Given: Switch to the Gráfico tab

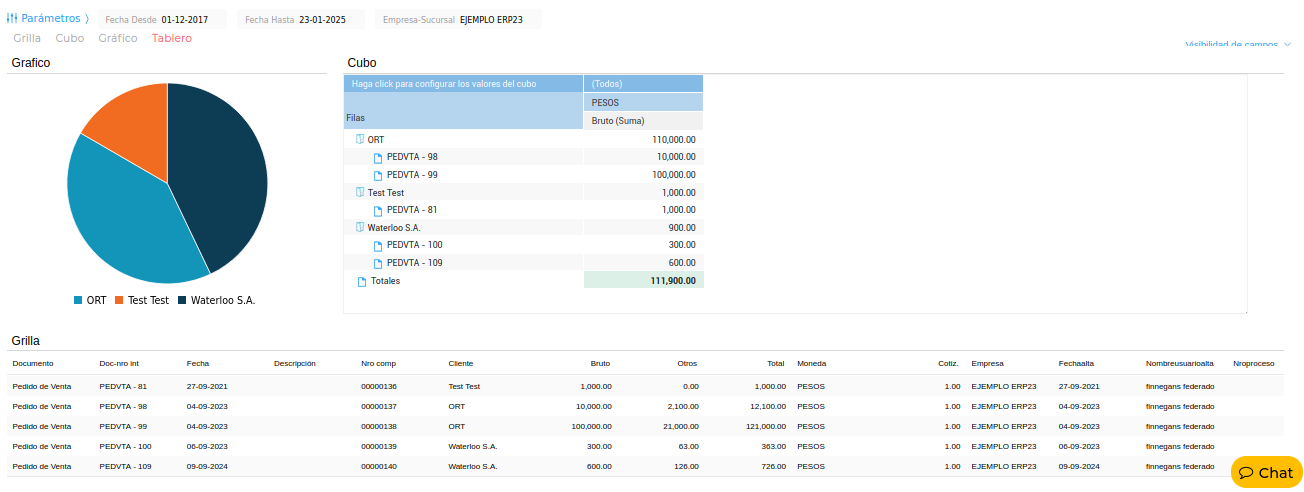Looking at the screenshot, I should [118, 38].
